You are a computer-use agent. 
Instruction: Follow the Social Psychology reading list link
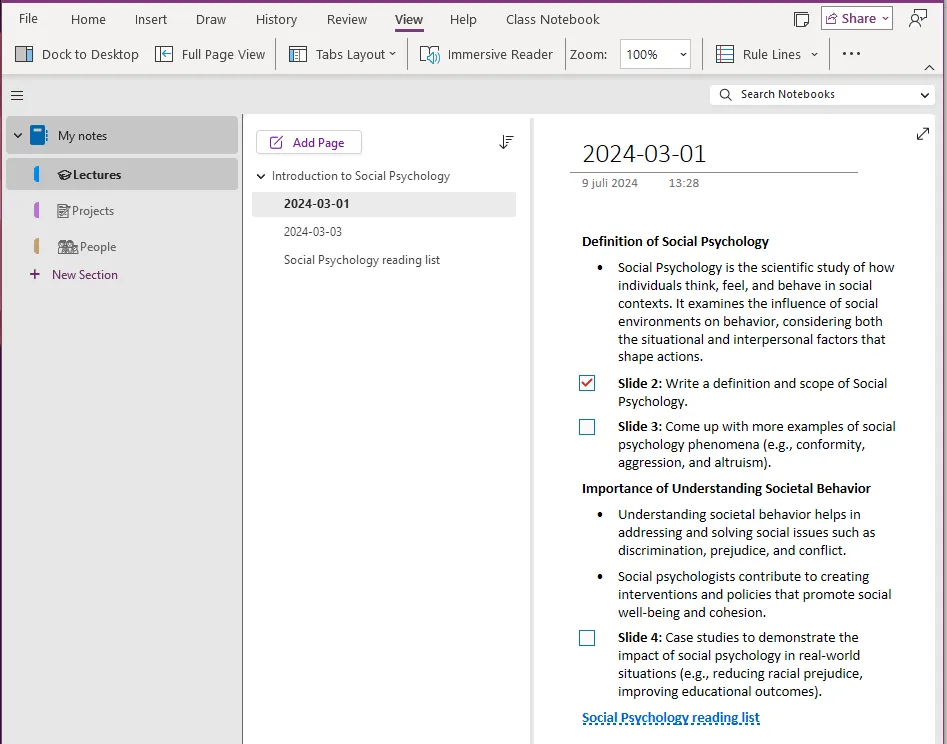(670, 717)
